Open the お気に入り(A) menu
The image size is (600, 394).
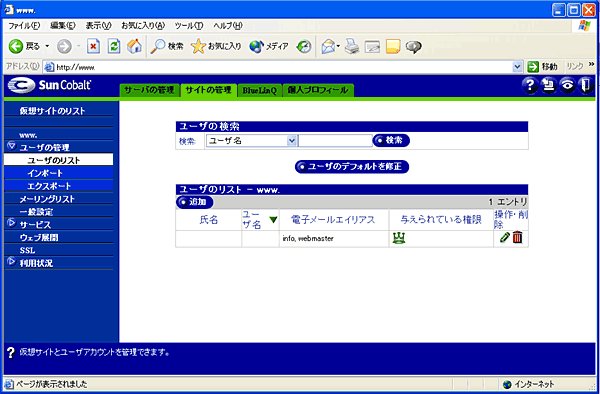(143, 26)
